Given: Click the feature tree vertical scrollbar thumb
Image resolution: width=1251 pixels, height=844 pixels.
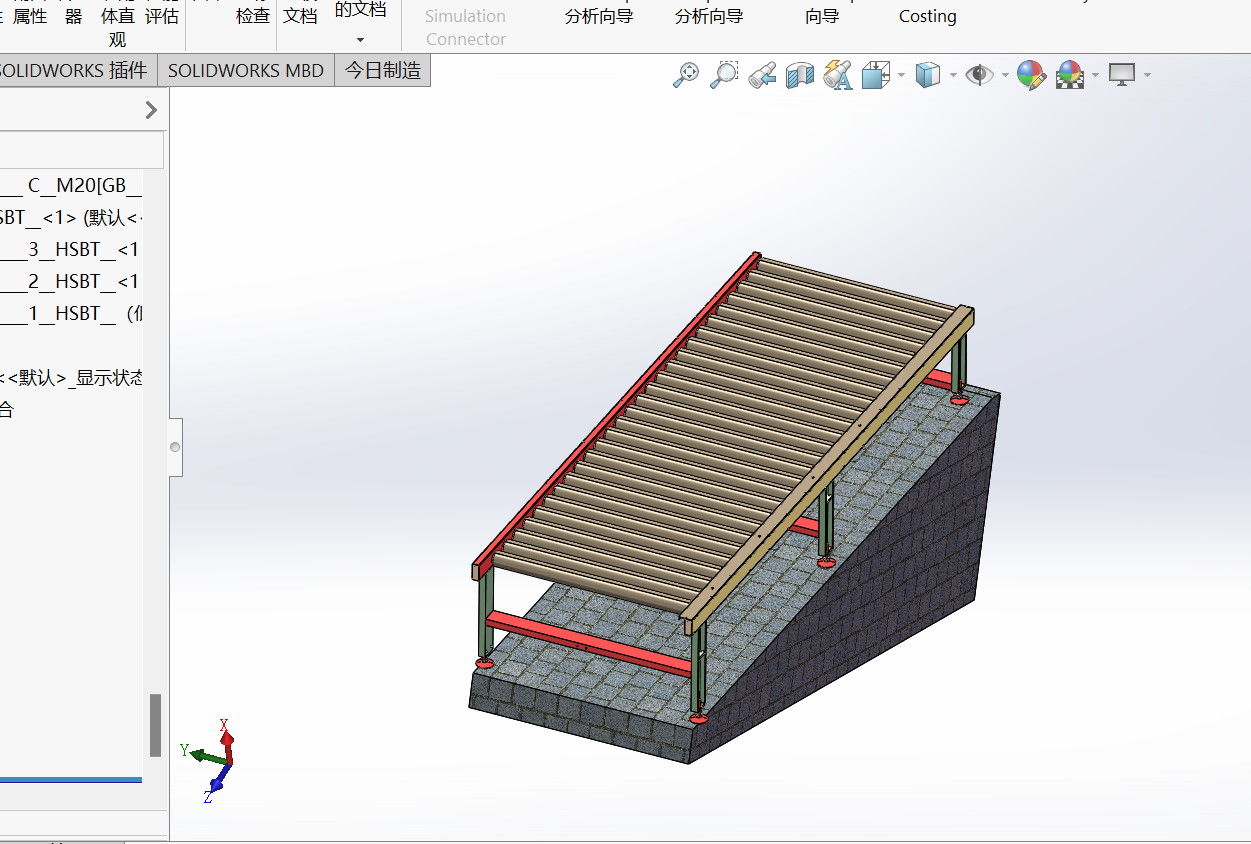Looking at the screenshot, I should (x=155, y=725).
